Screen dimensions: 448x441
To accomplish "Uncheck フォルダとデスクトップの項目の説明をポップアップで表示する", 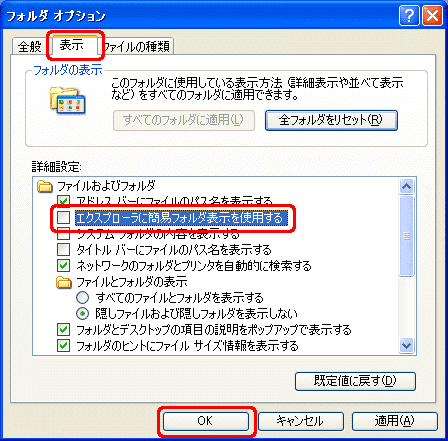I will pos(63,330).
